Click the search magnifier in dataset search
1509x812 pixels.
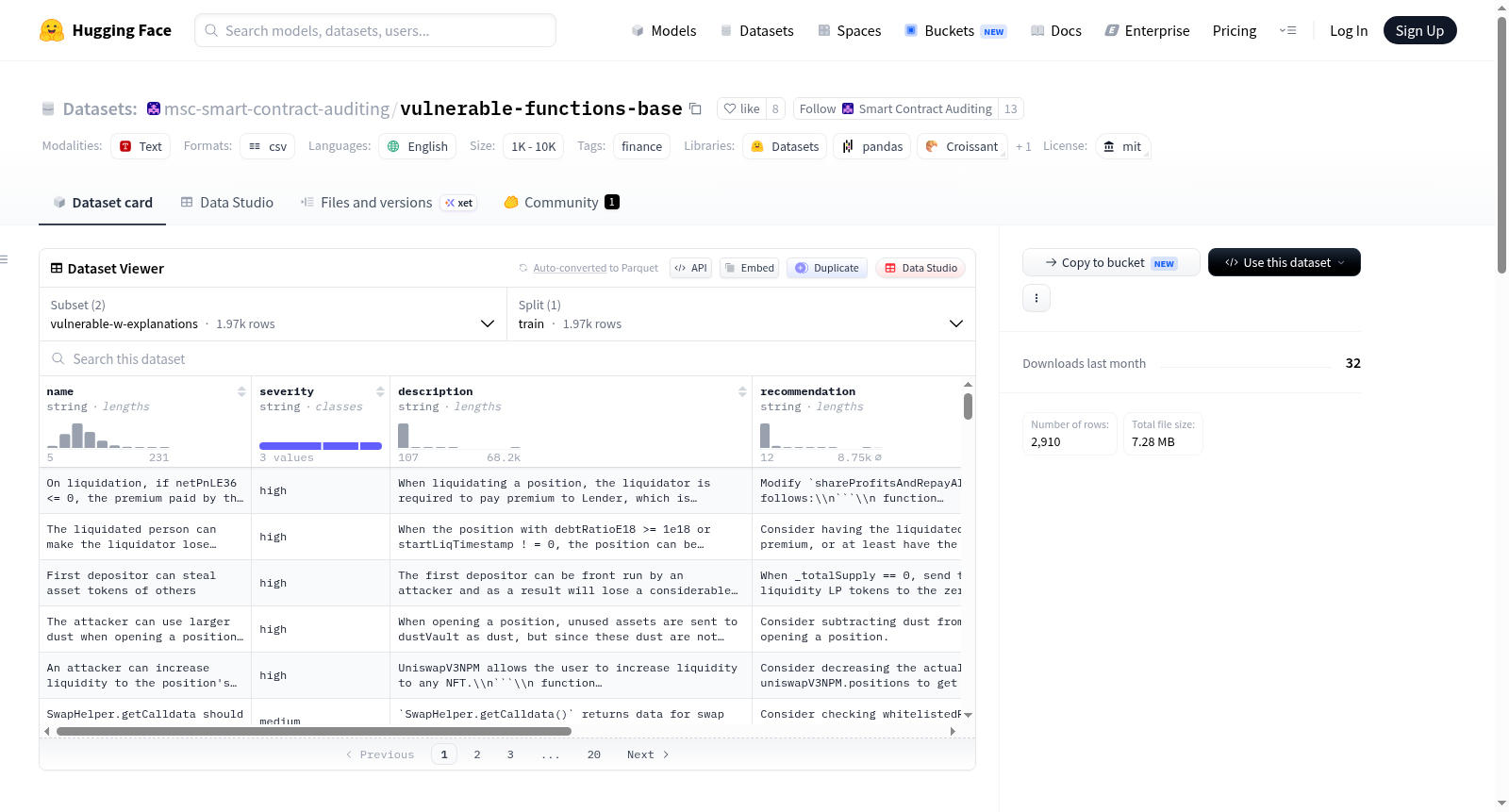58,358
